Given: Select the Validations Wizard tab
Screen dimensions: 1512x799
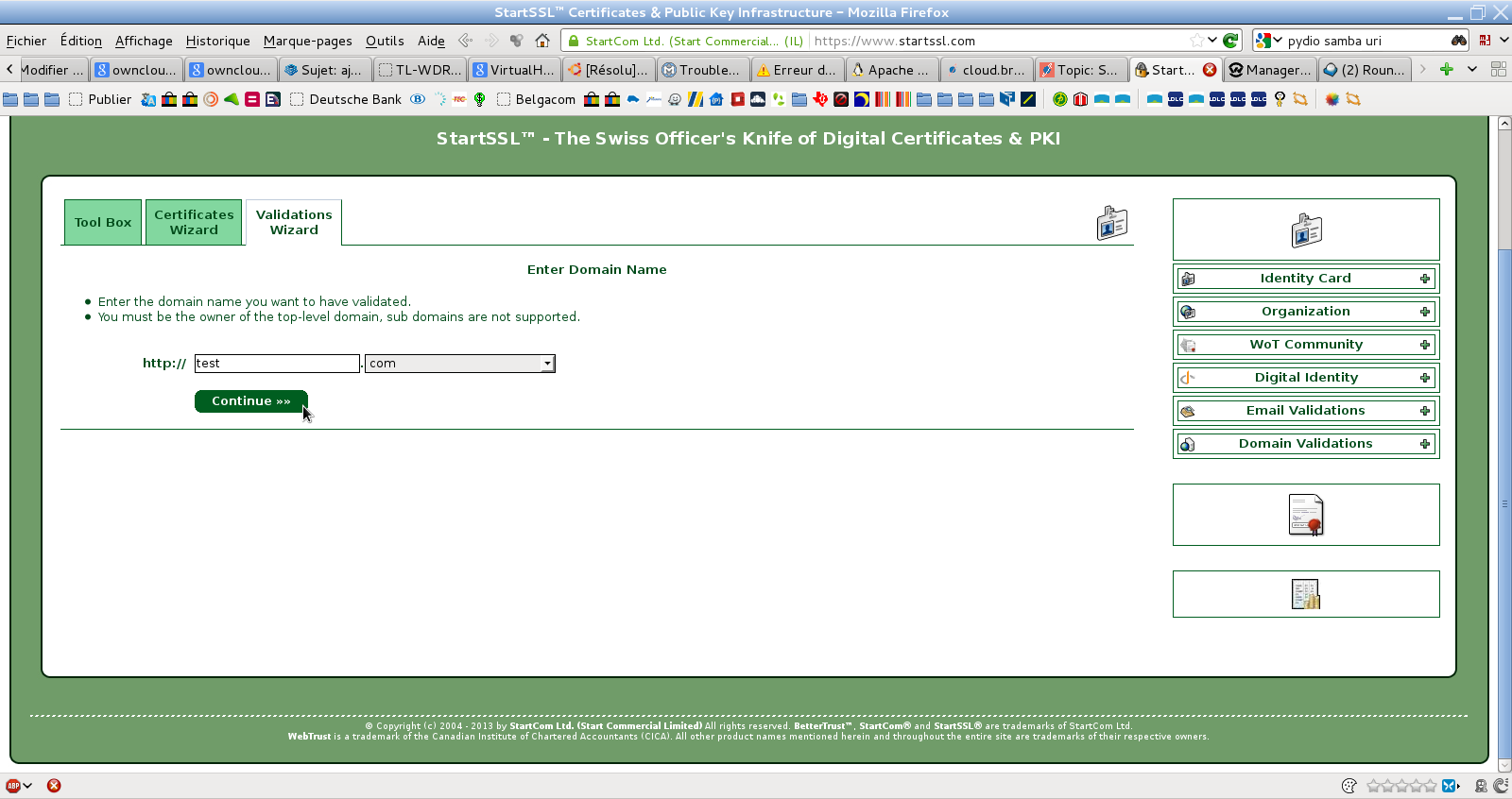Looking at the screenshot, I should 294,223.
